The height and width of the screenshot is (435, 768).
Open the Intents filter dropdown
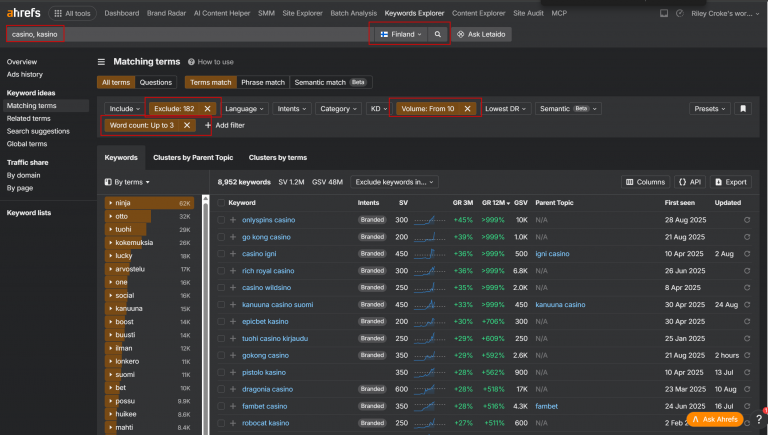click(x=292, y=109)
